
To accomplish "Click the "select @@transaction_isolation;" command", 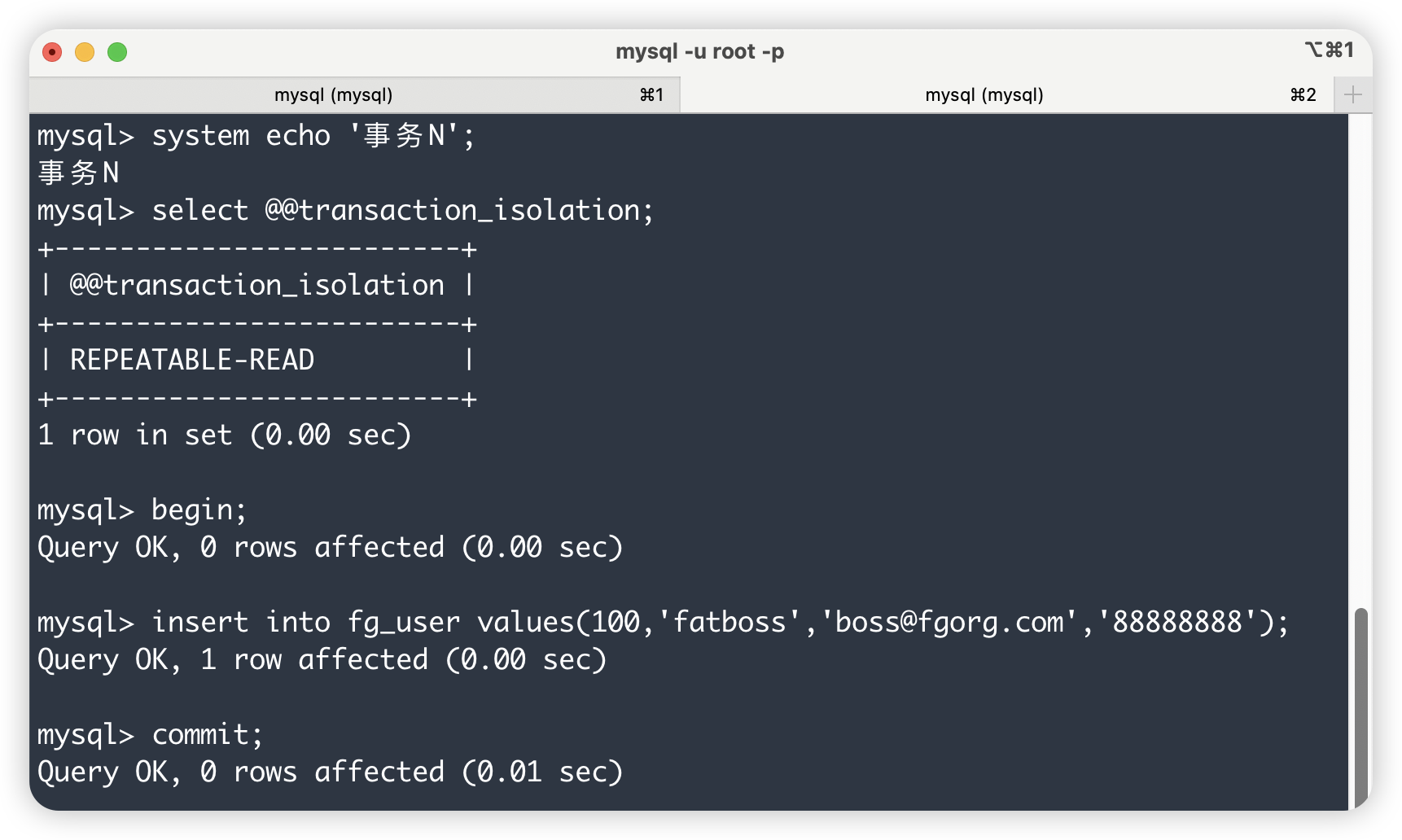I will pos(345,211).
